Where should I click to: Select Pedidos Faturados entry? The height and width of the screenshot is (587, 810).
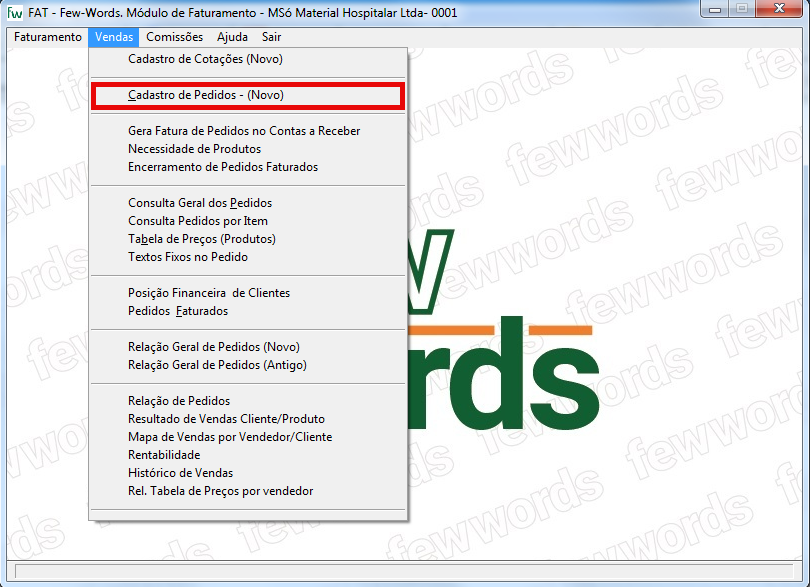248,311
